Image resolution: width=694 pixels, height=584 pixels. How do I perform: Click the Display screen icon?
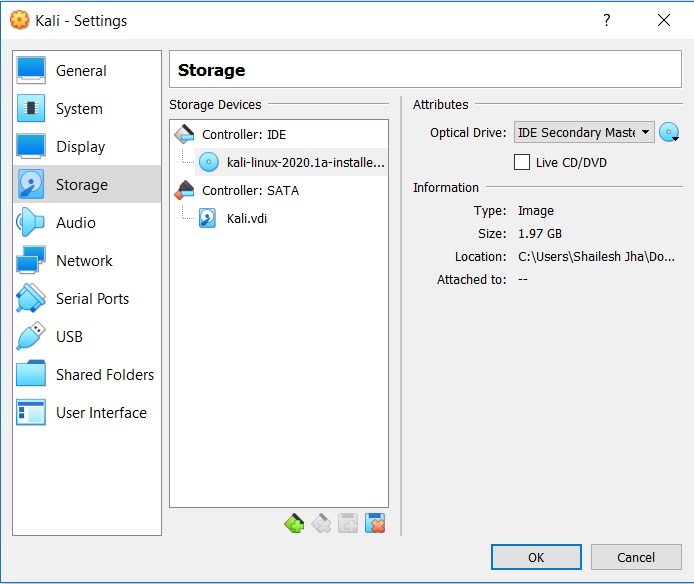(x=31, y=146)
